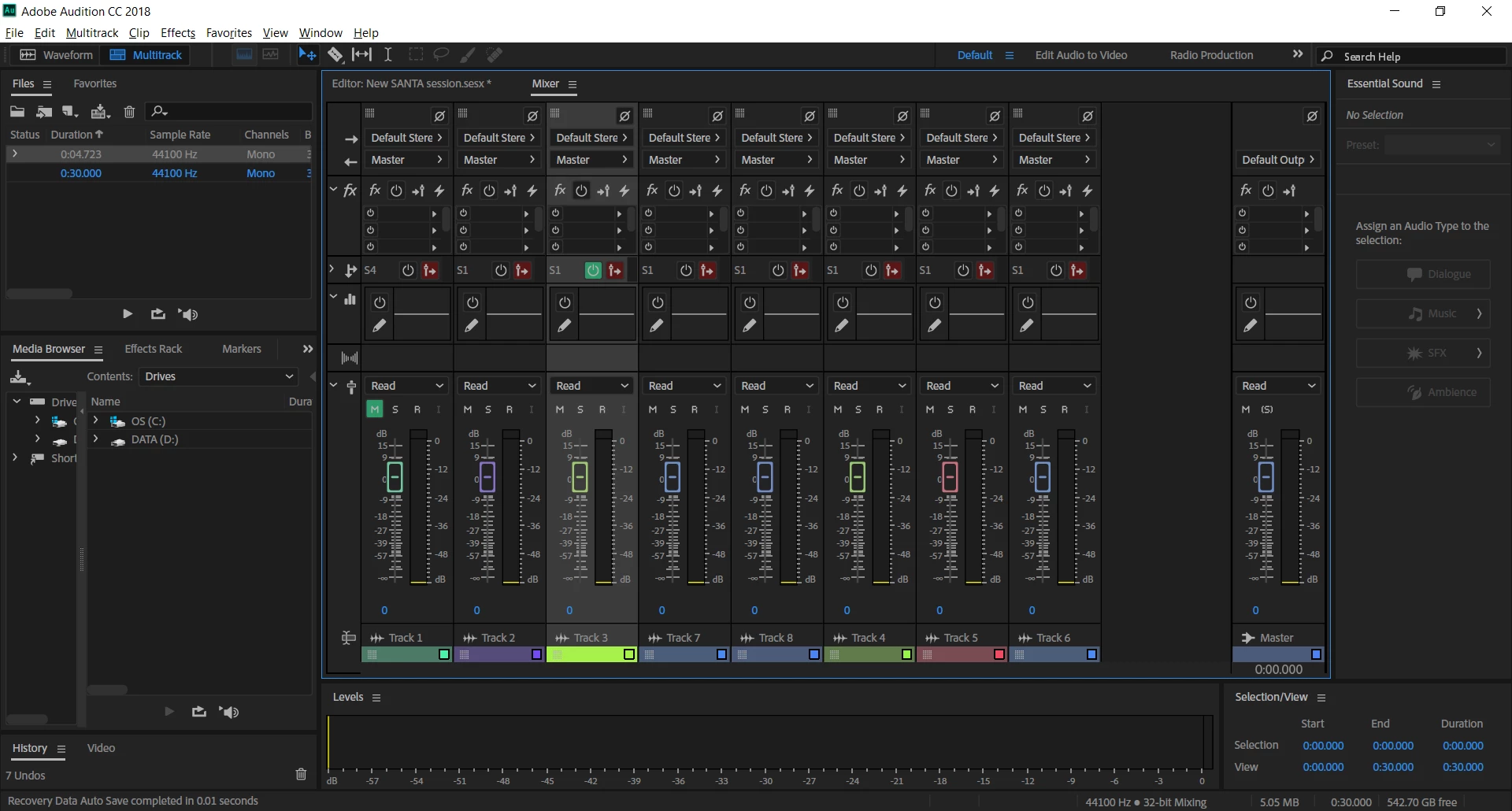The height and width of the screenshot is (811, 1512).
Task: Open file via Files panel folder icon
Action: (17, 111)
